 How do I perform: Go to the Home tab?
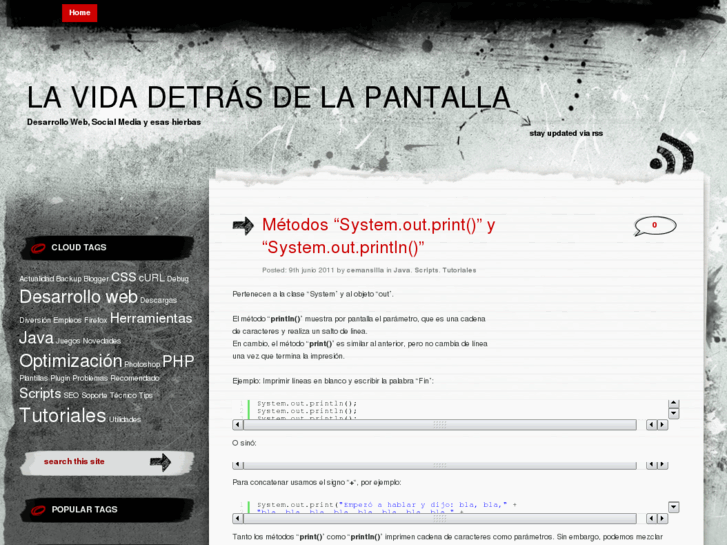coord(79,13)
